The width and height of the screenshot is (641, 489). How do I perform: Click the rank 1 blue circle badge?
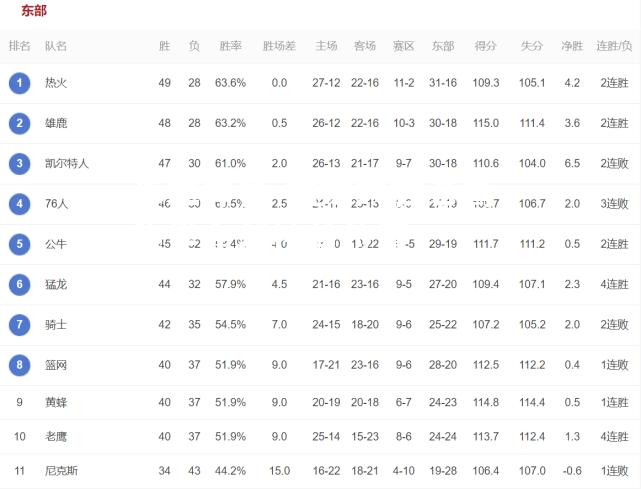[x=20, y=83]
